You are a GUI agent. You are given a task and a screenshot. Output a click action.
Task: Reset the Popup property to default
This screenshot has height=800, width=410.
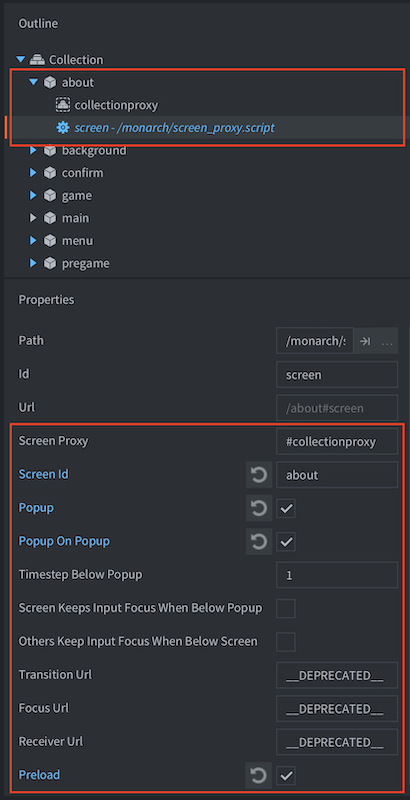click(x=259, y=509)
